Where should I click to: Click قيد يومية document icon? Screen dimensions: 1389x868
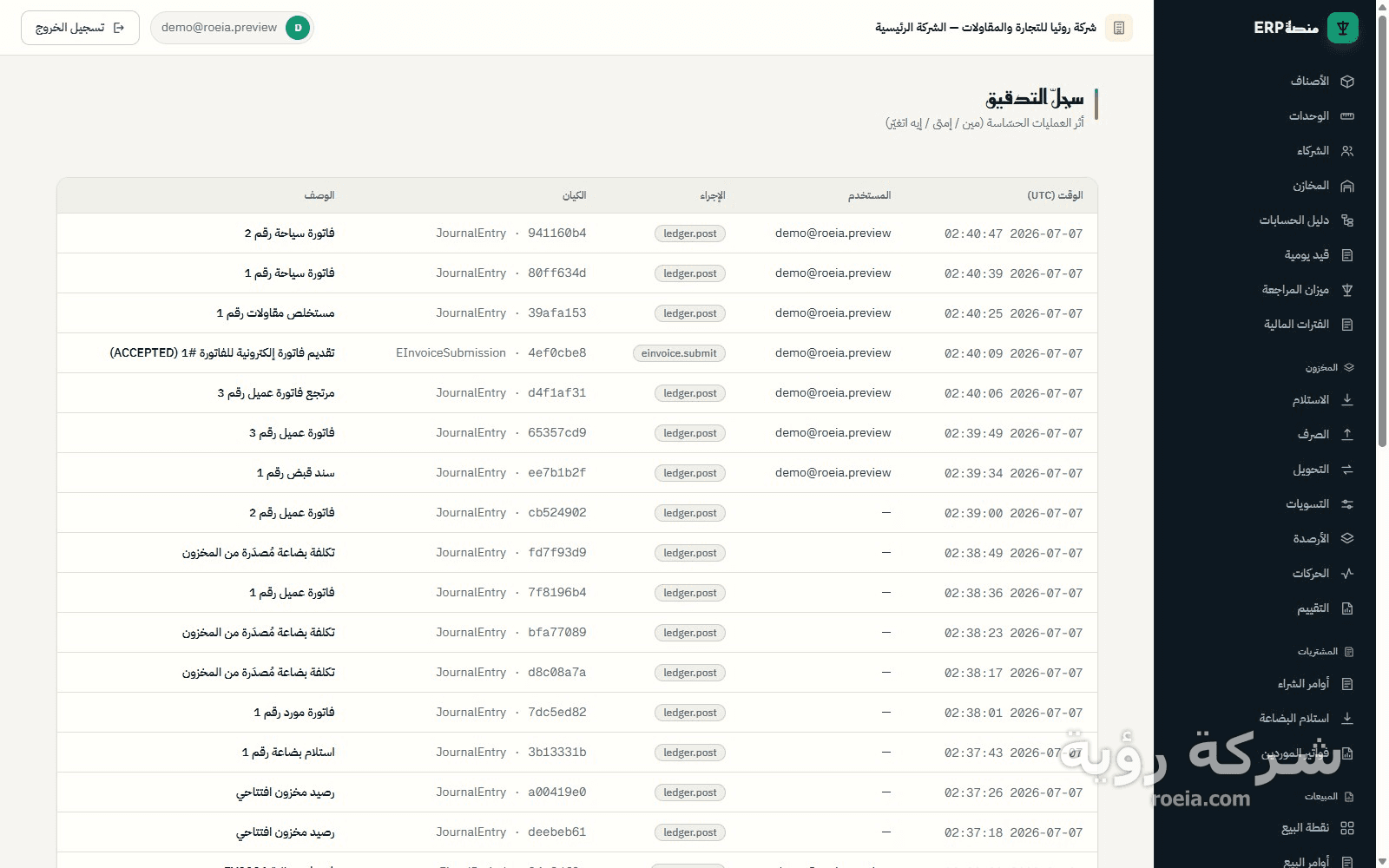click(x=1347, y=255)
